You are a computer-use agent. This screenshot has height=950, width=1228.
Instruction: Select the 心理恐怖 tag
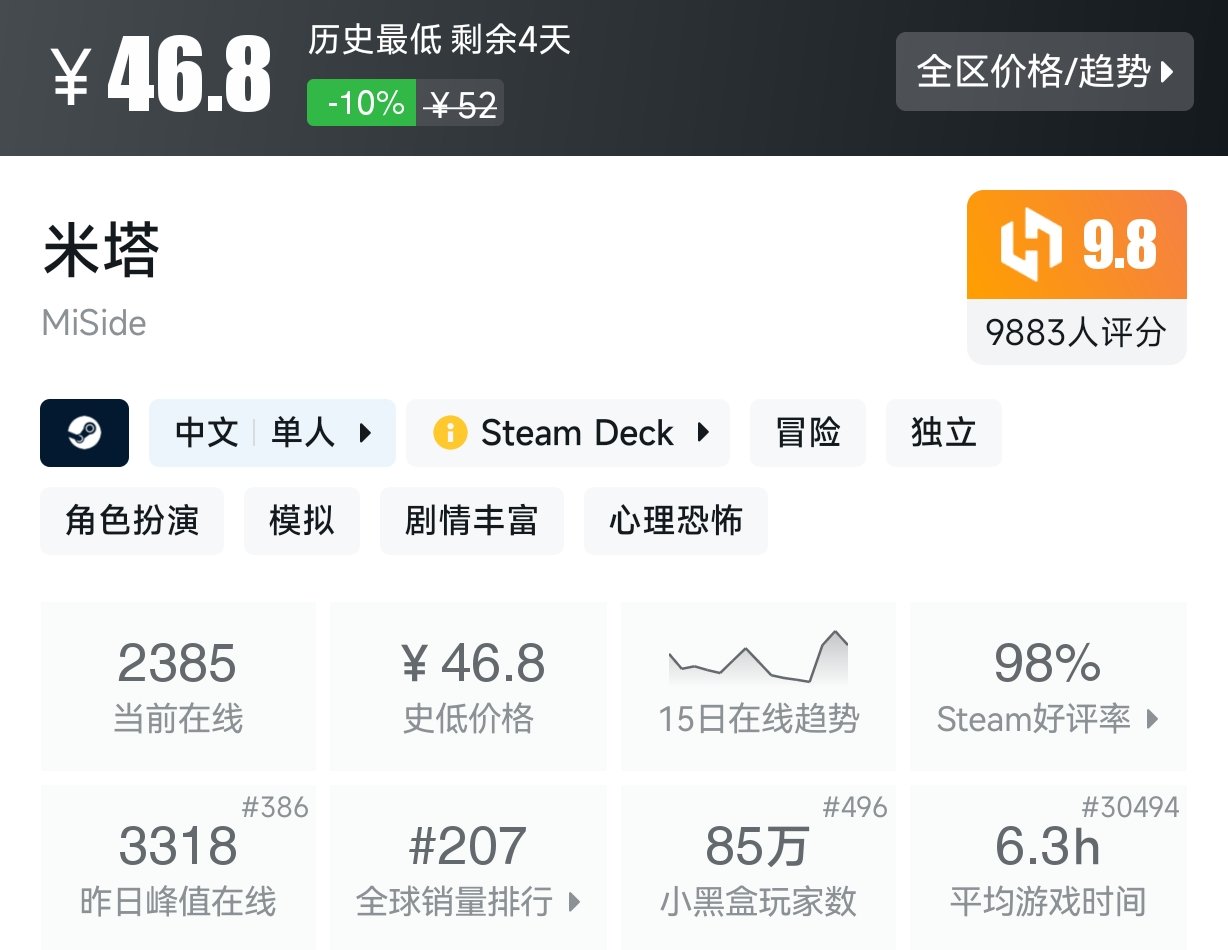[x=675, y=520]
